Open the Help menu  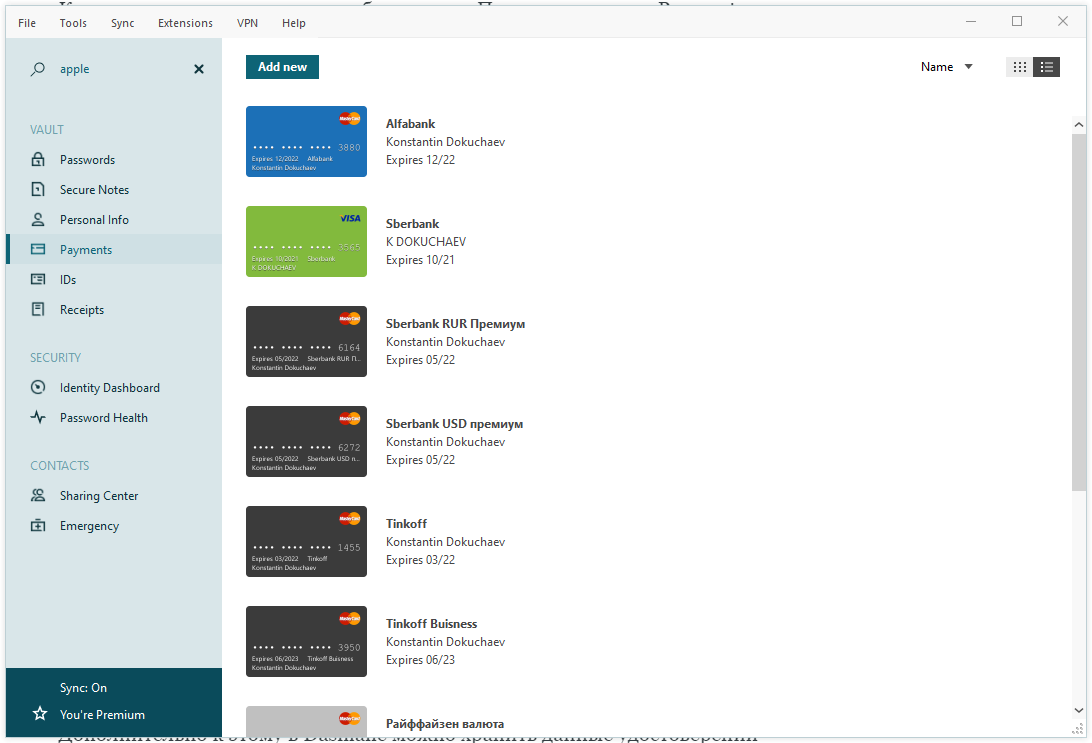pyautogui.click(x=294, y=23)
